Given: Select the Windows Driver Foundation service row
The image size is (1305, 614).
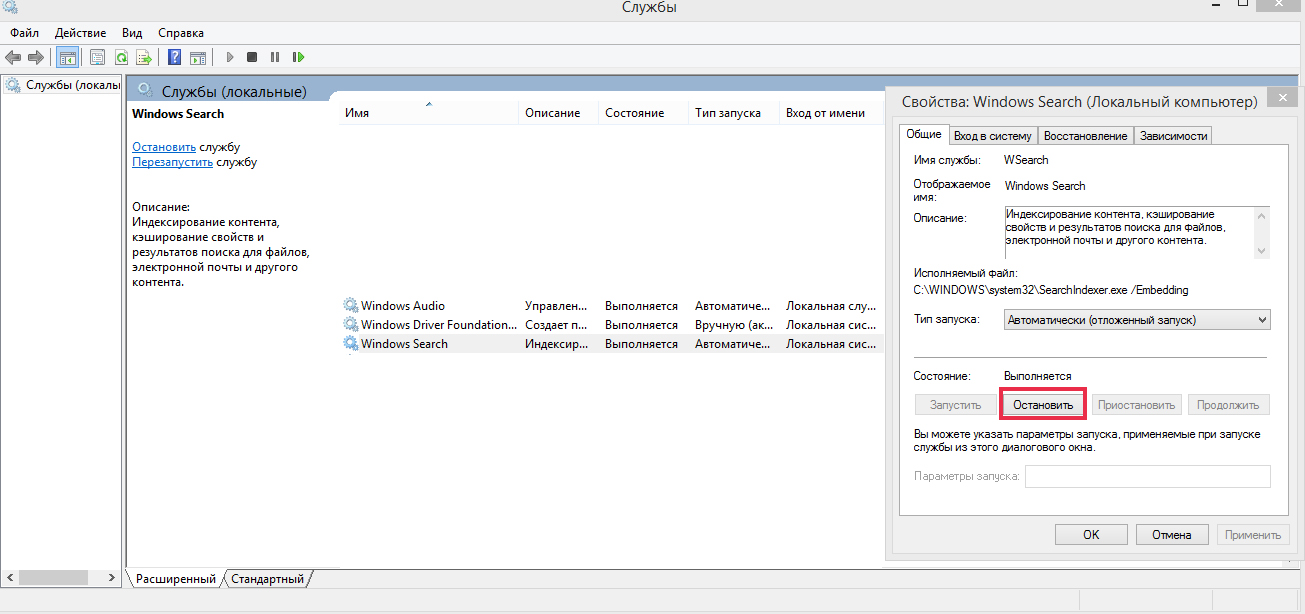Looking at the screenshot, I should 611,325.
